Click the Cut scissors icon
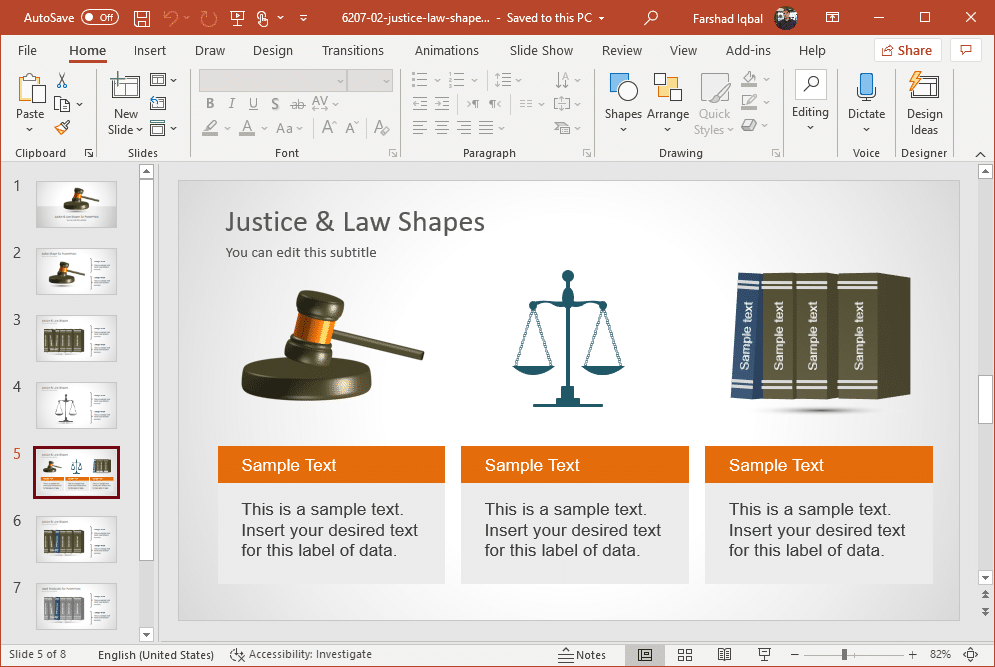 (x=62, y=81)
